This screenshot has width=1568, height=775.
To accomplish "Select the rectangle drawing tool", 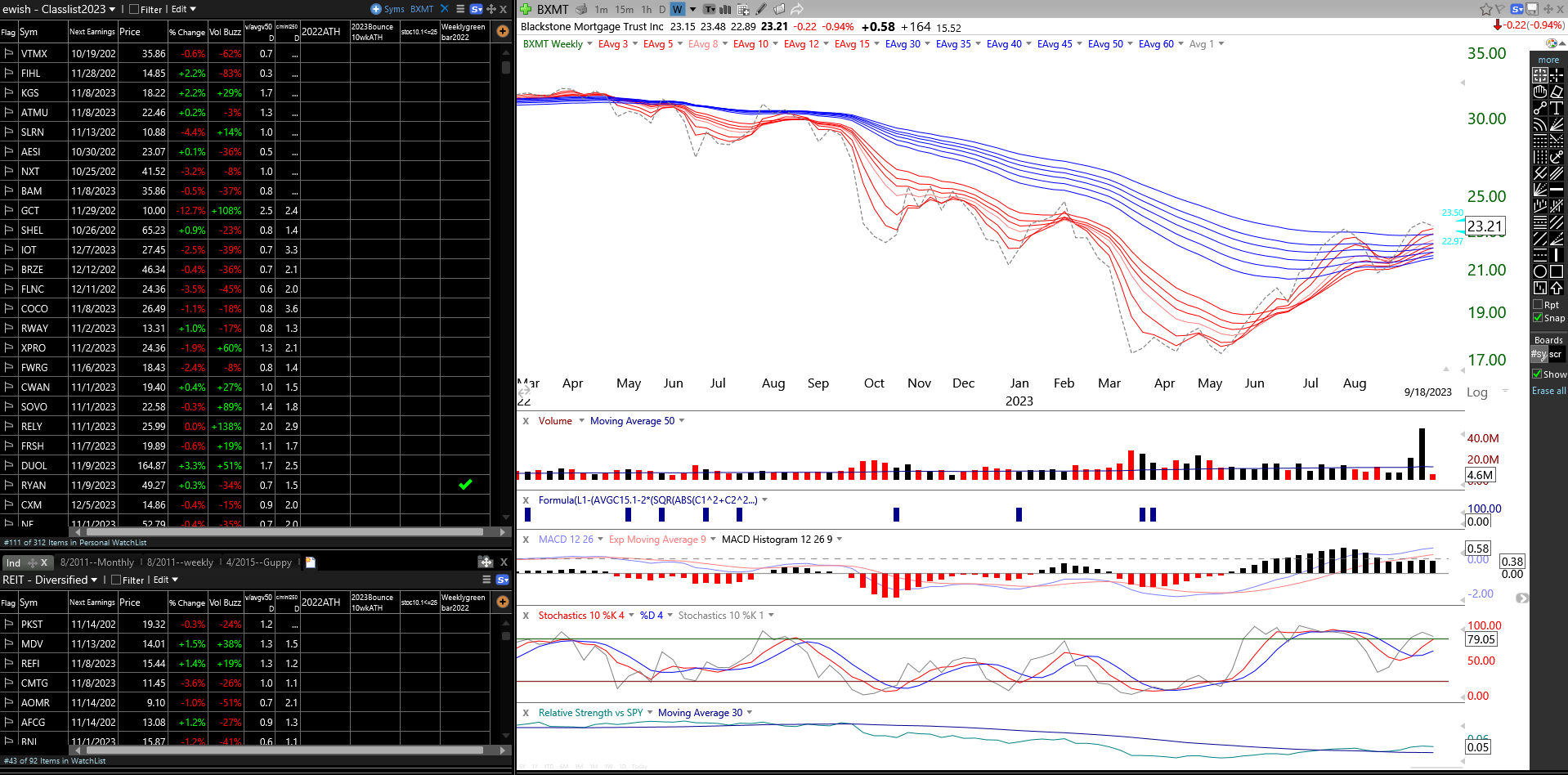I will (x=1557, y=271).
